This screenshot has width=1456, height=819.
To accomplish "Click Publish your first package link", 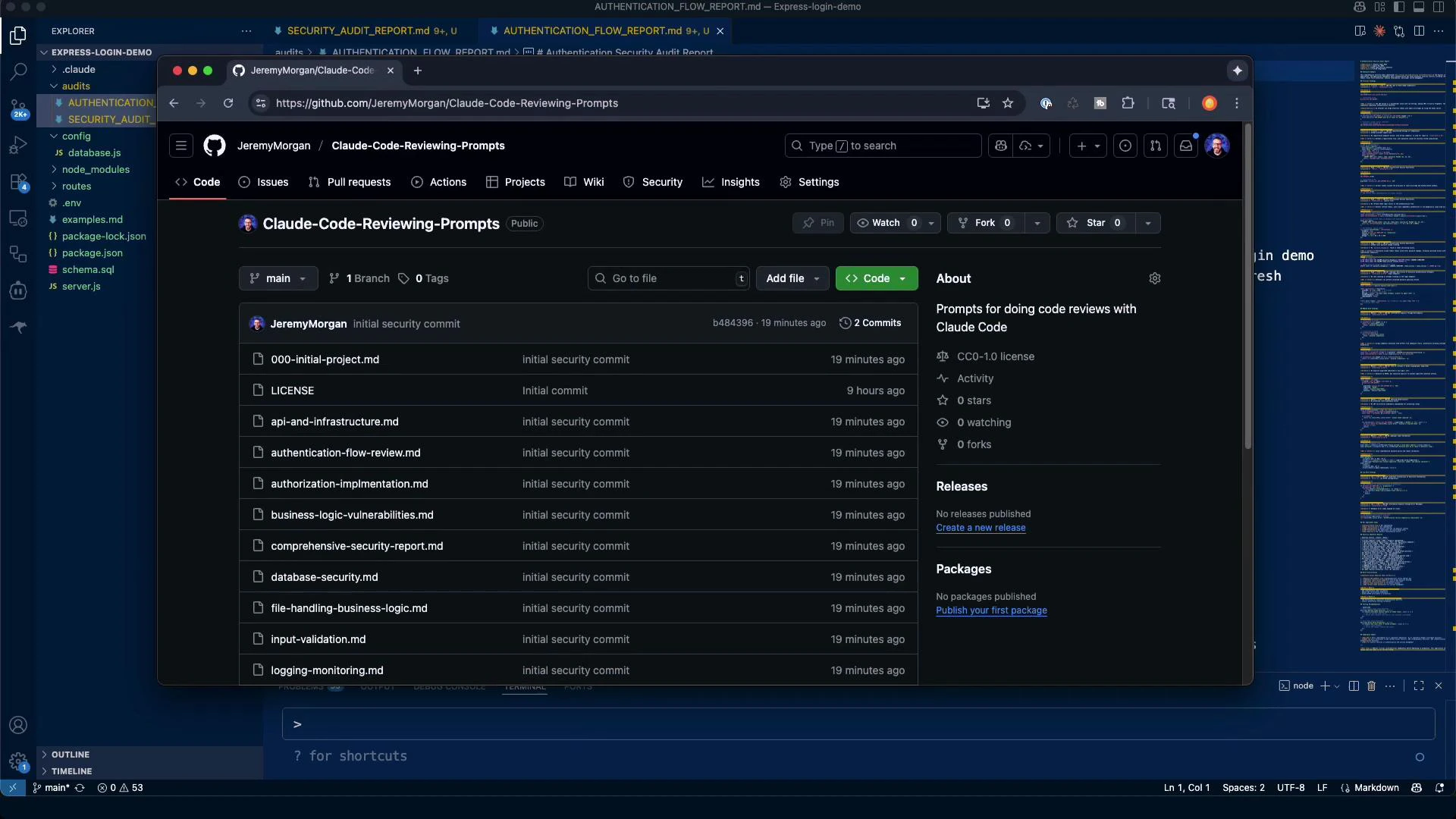I will 991,610.
